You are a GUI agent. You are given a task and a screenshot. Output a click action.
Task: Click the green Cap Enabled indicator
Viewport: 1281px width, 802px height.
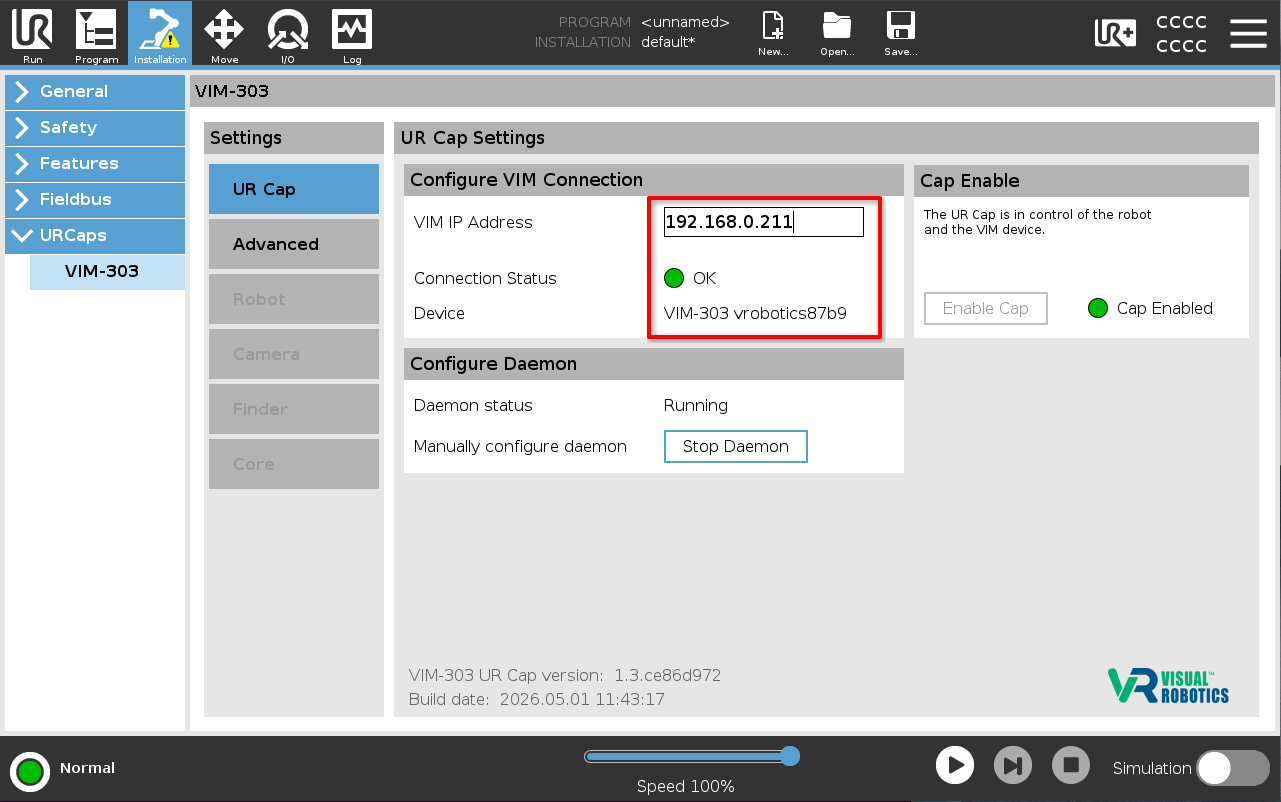pyautogui.click(x=1098, y=308)
